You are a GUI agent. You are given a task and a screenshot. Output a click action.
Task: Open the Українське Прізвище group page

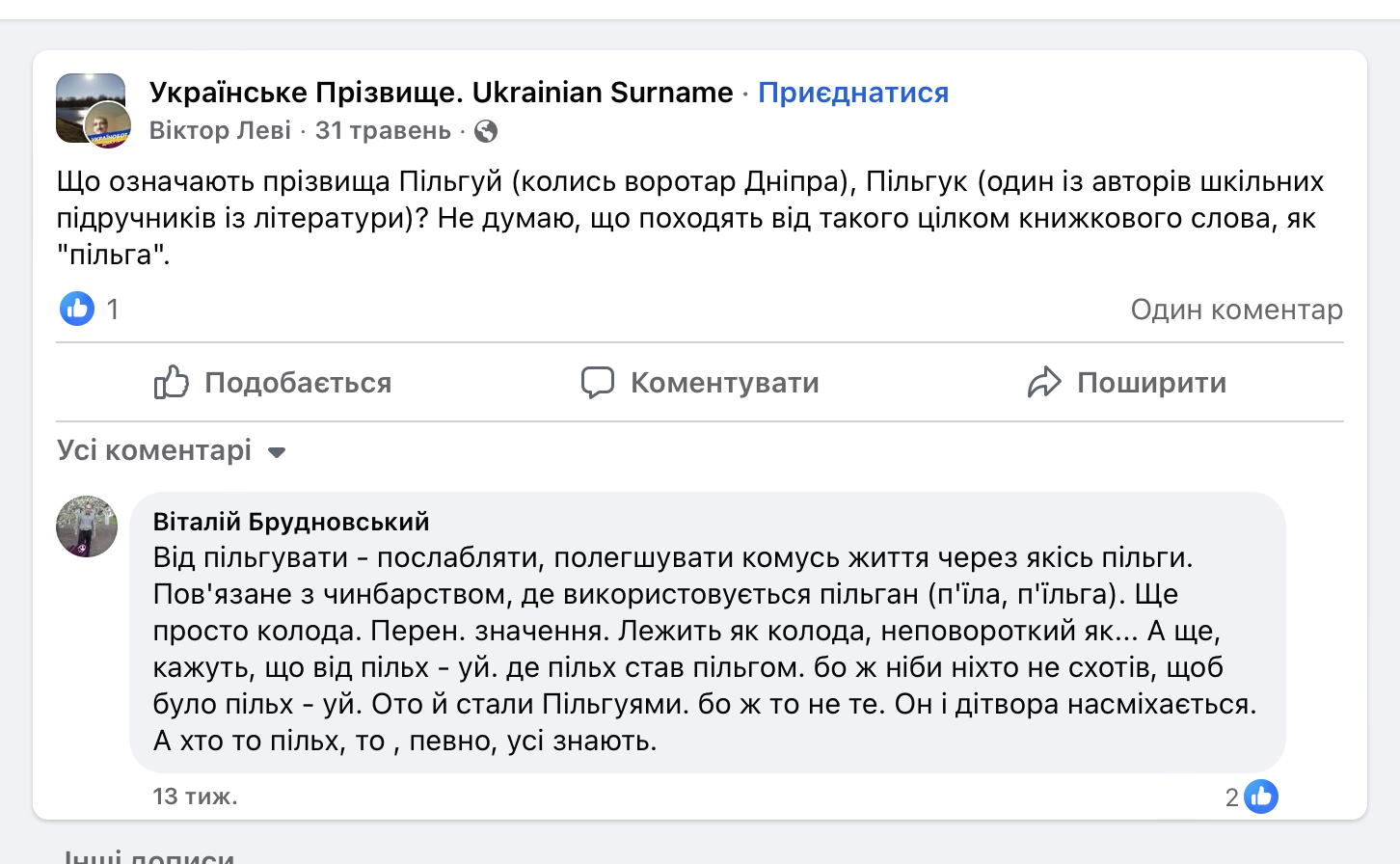(x=441, y=93)
